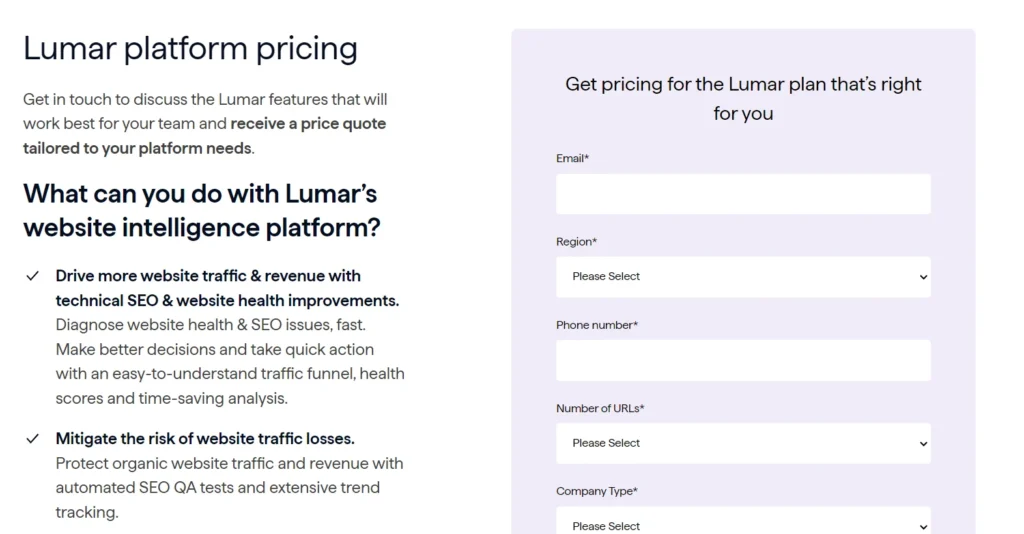
Task: Click the Phone number* field label
Action: (x=597, y=325)
